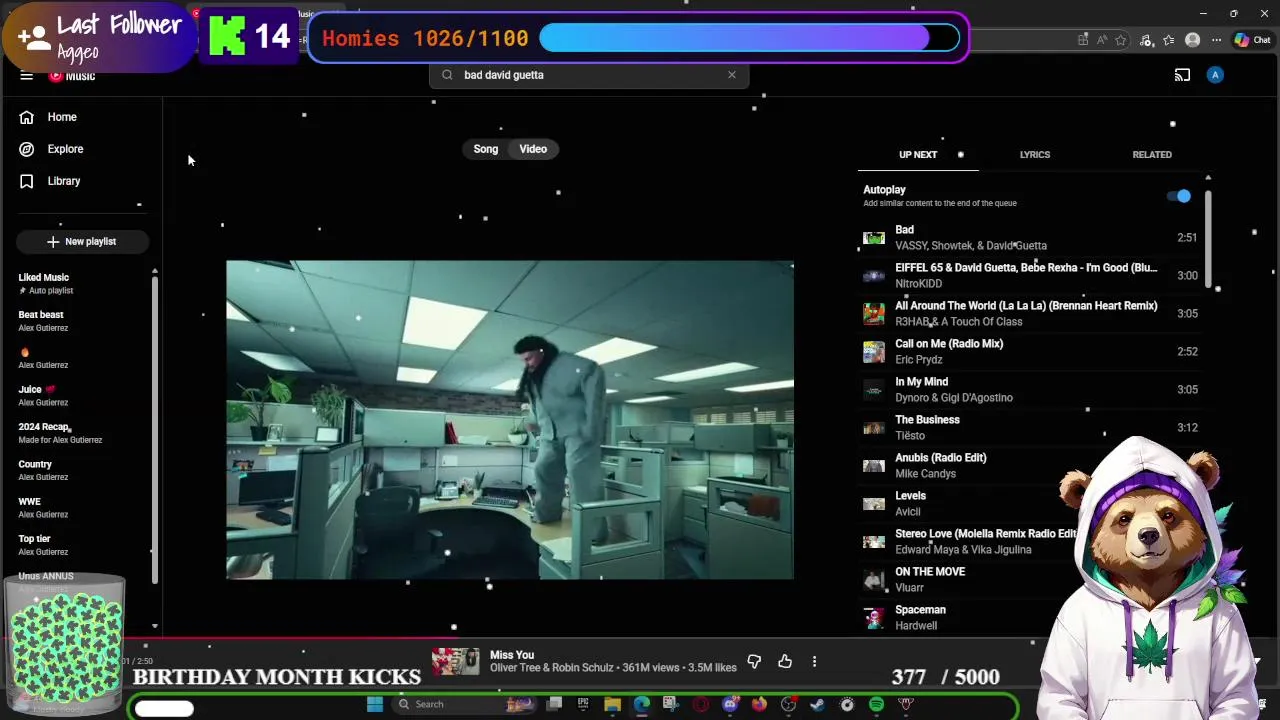Select the UP NEXT tab
1280x720 pixels.
(918, 155)
